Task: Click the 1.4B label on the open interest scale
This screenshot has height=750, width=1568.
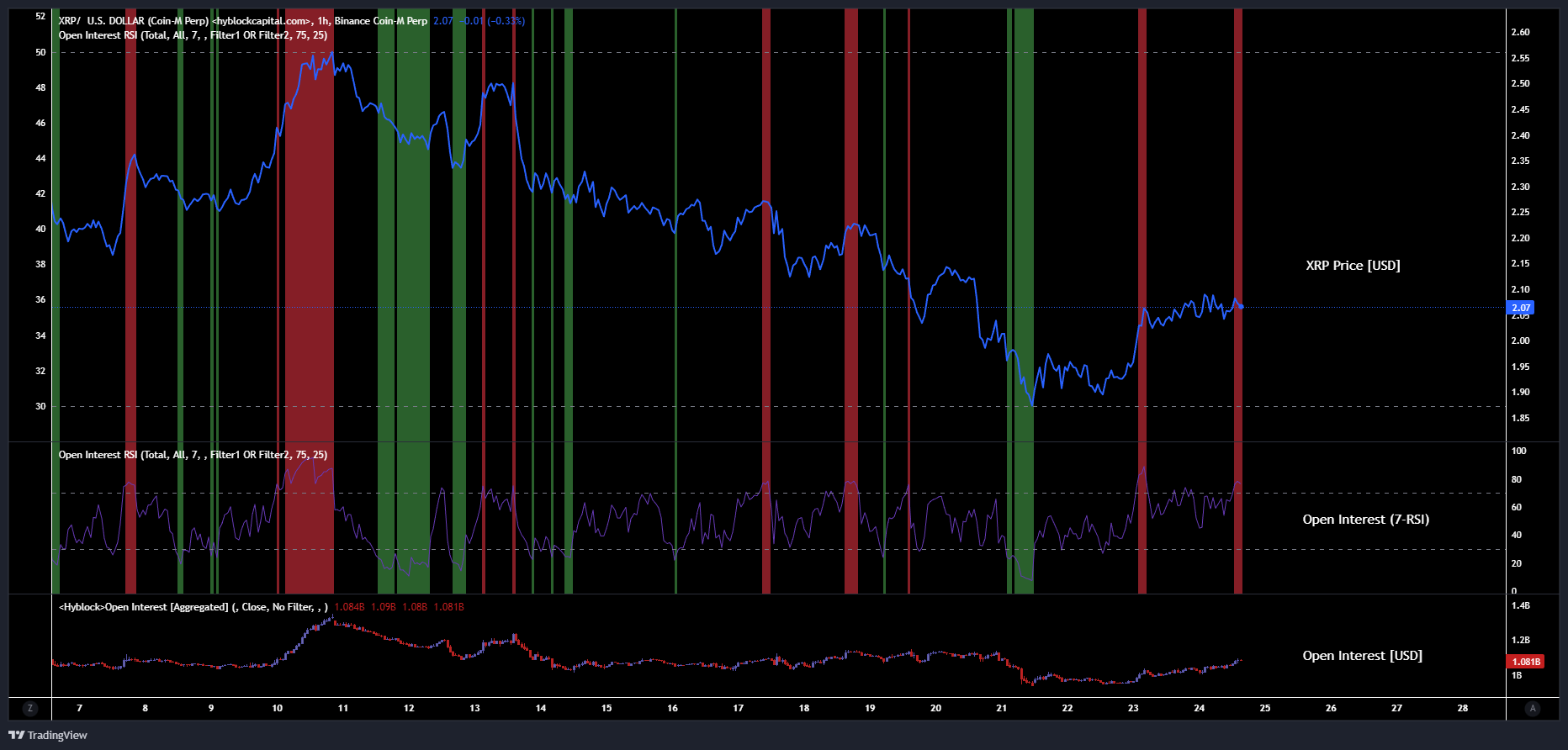Action: click(1520, 605)
